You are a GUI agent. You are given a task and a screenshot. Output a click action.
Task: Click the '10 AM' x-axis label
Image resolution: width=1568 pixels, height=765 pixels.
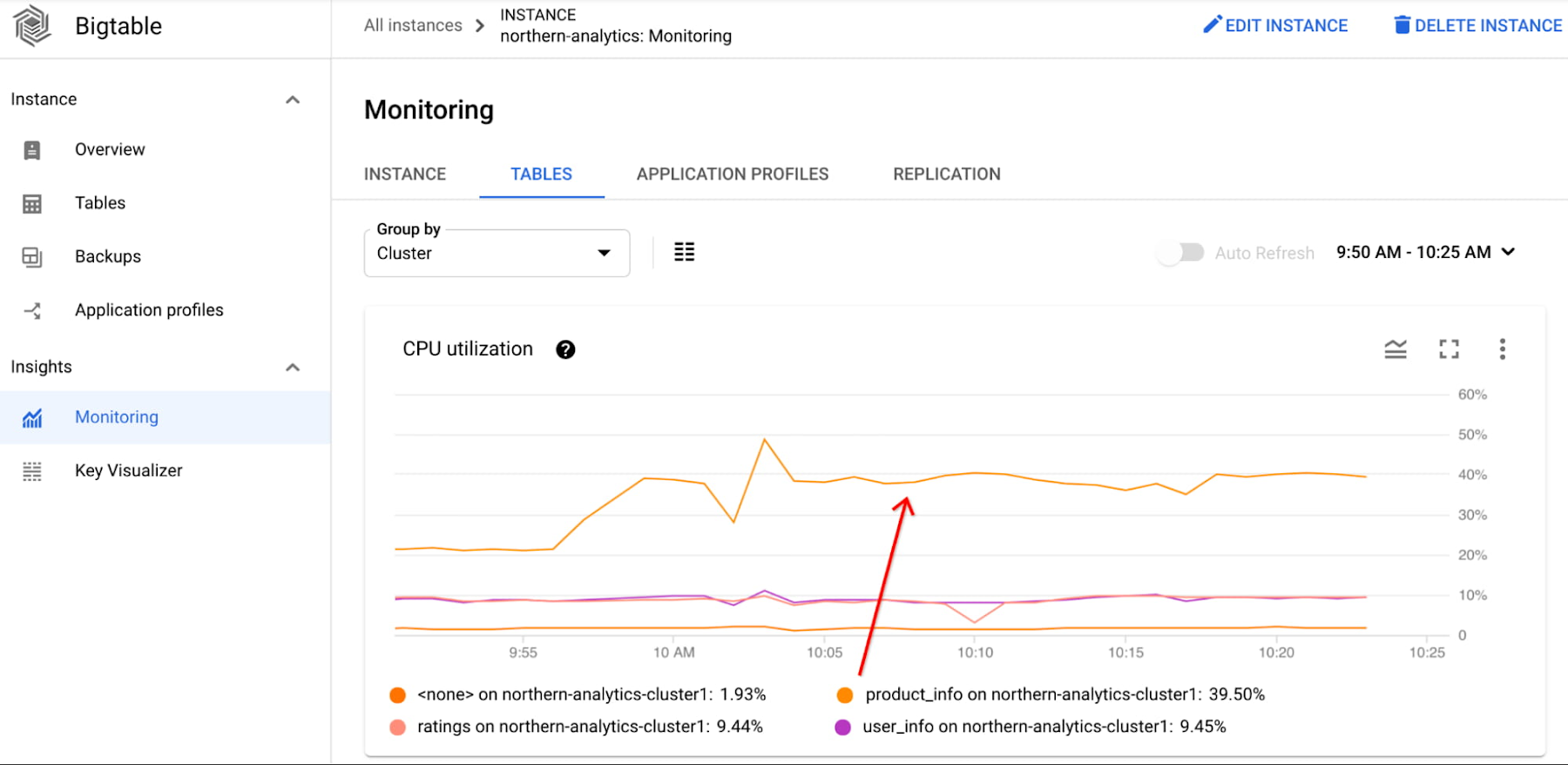[x=674, y=653]
